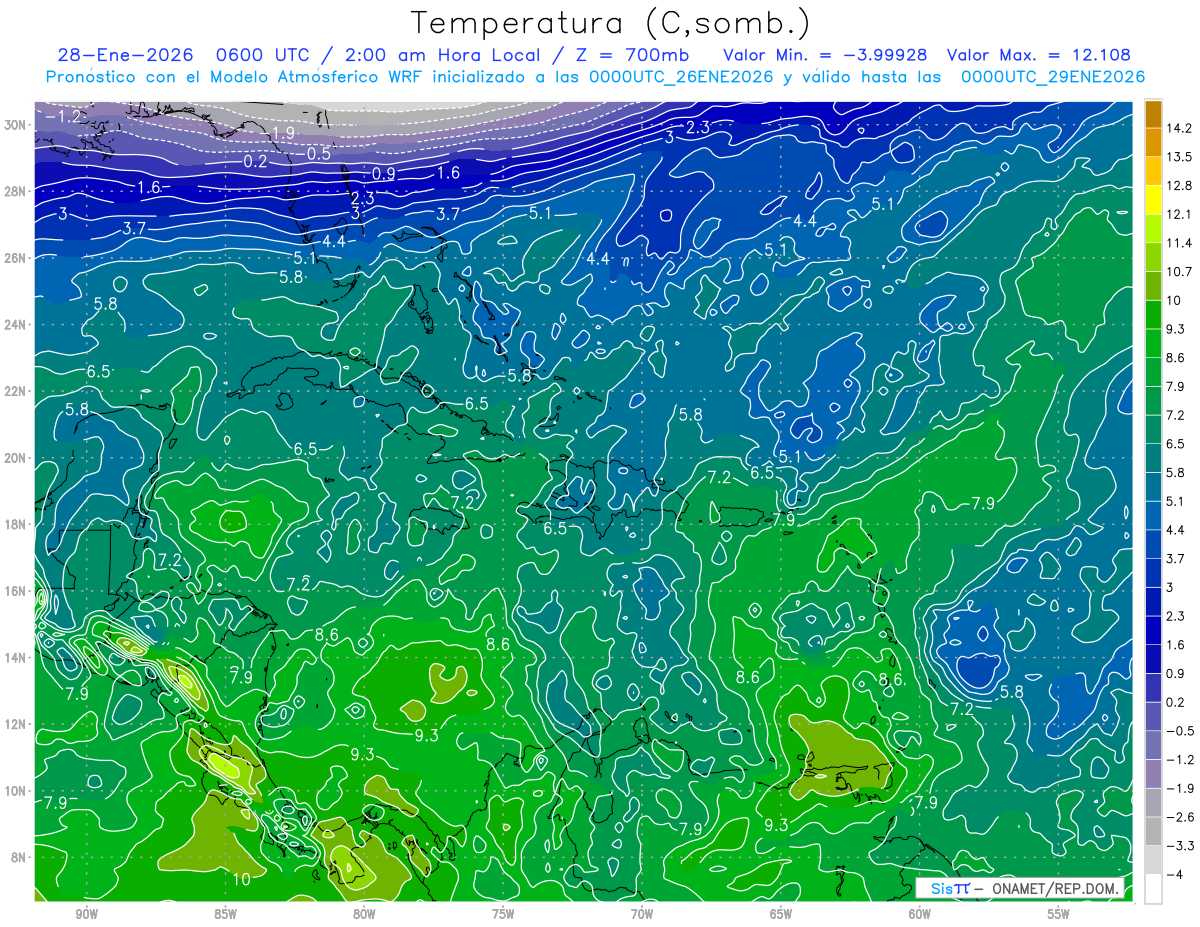Click the 'SisTT - ONAMET/REP.DOM.' logo box
The height and width of the screenshot is (927, 1200).
(1022, 888)
